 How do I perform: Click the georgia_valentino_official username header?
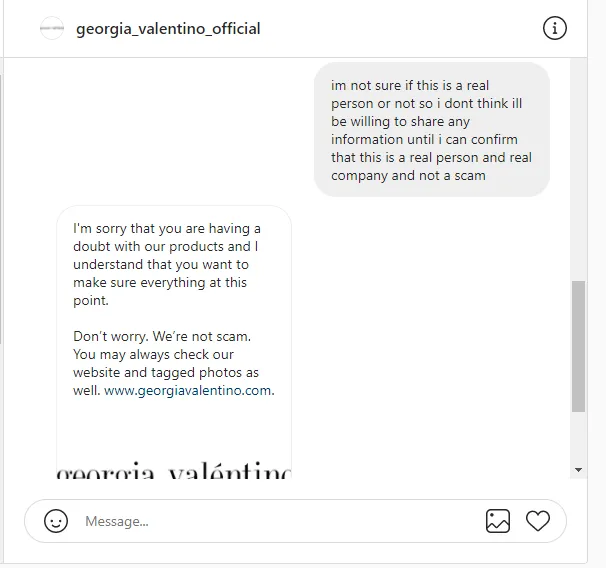pos(168,29)
